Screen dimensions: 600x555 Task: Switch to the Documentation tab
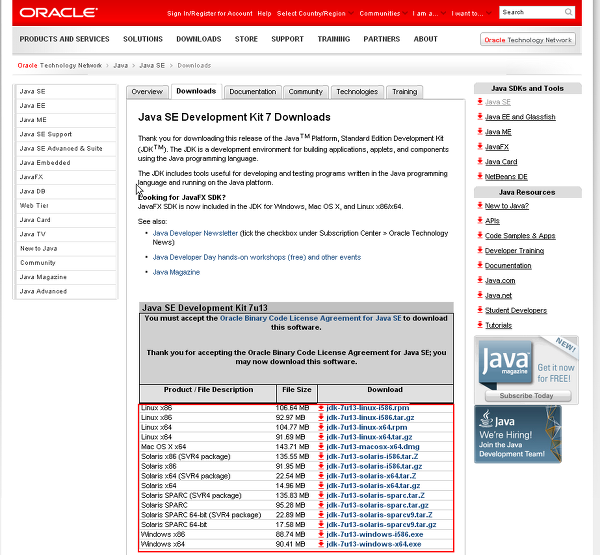click(x=253, y=92)
